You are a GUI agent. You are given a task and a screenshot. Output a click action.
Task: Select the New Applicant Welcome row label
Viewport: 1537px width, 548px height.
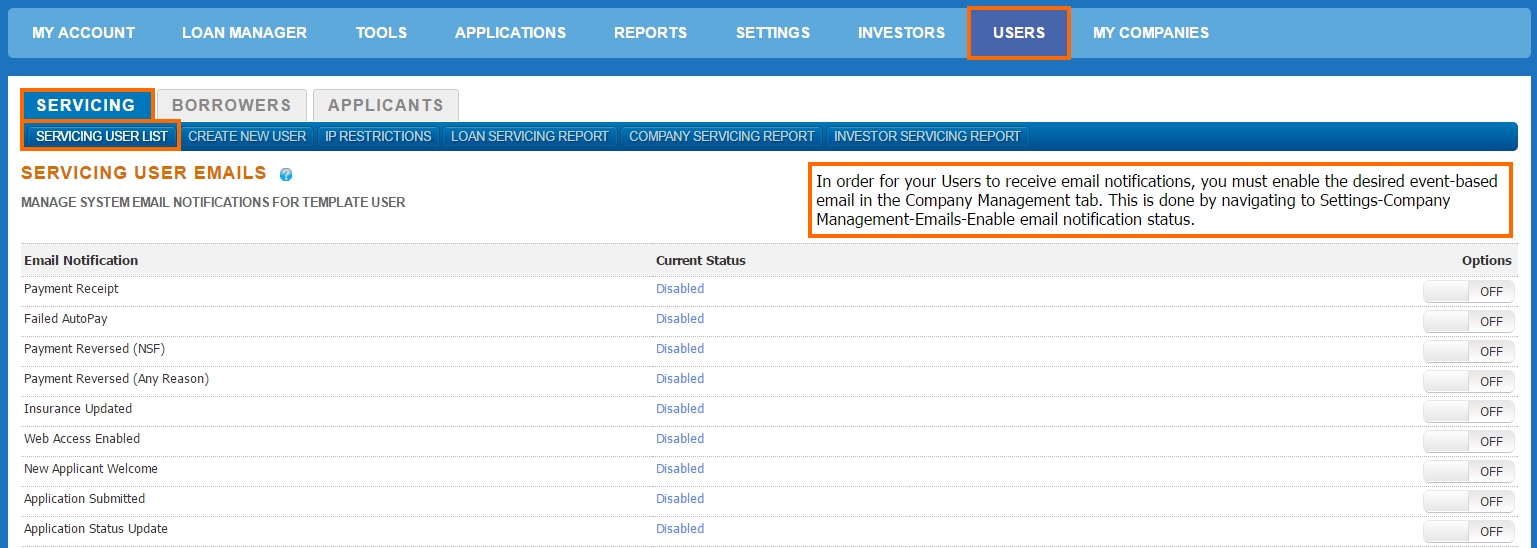(91, 469)
